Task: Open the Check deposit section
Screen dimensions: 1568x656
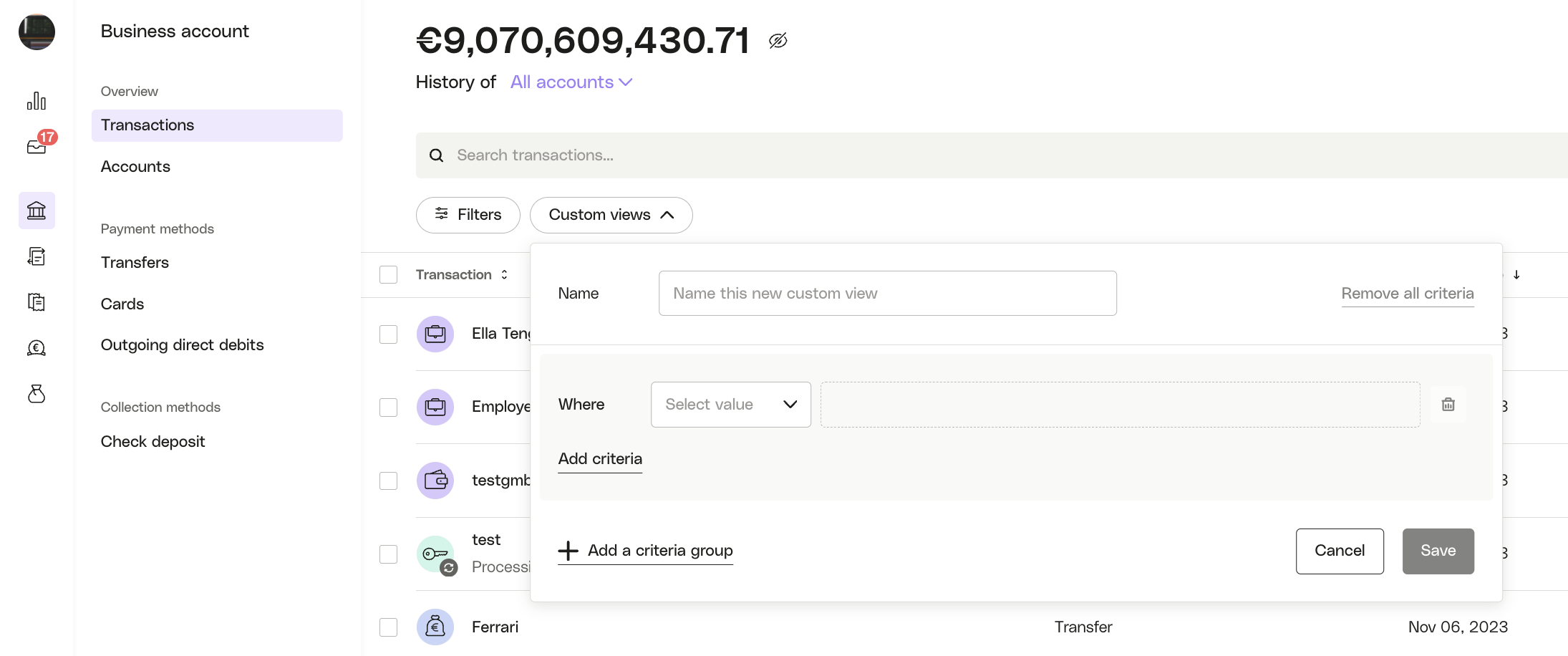Action: click(153, 441)
